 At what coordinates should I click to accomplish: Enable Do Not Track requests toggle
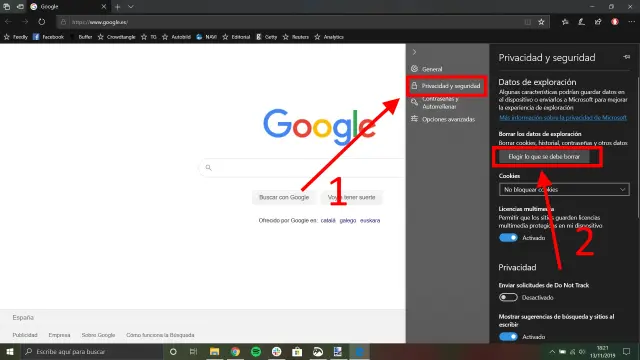coord(508,297)
